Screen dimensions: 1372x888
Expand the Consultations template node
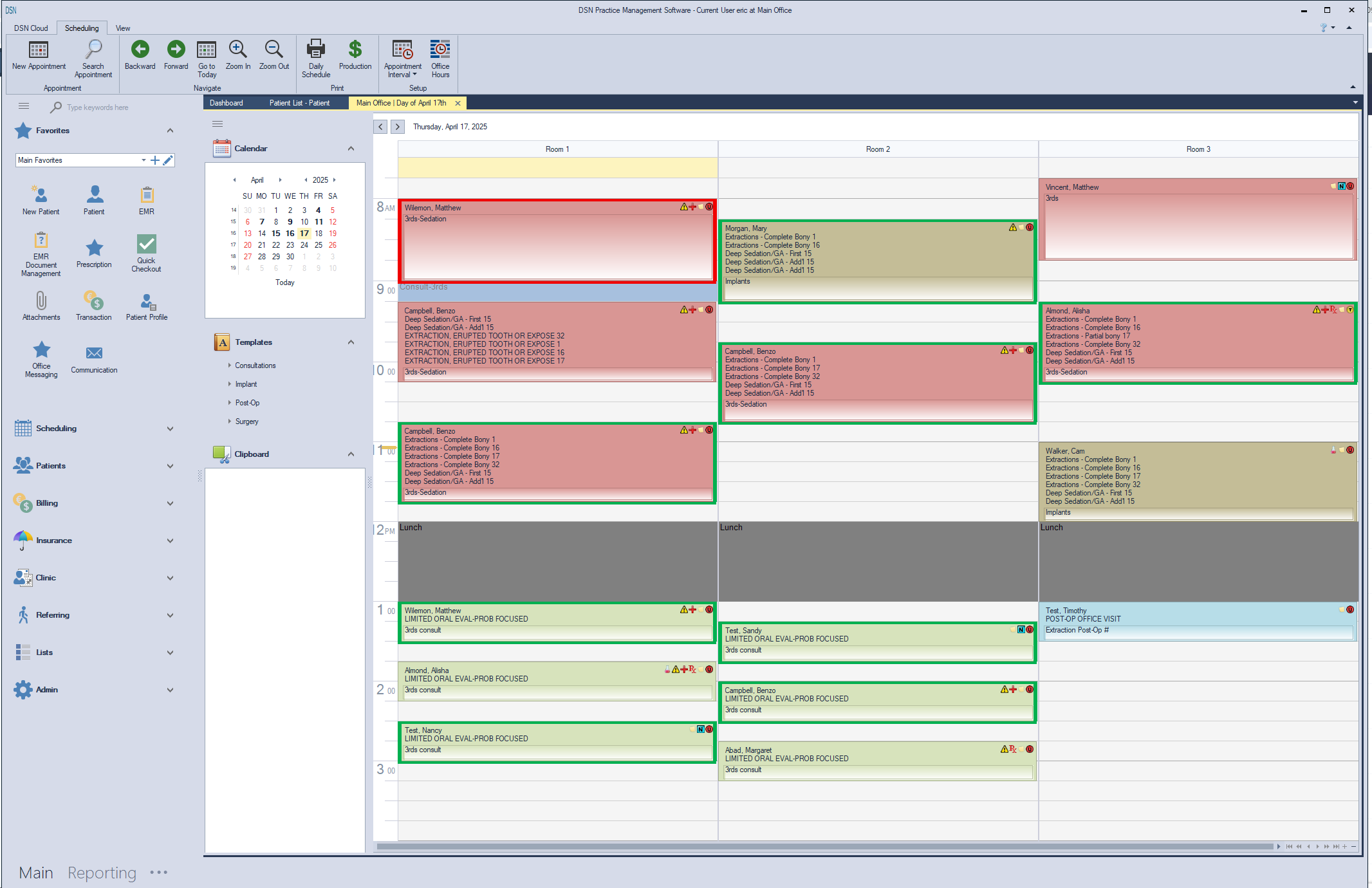230,365
